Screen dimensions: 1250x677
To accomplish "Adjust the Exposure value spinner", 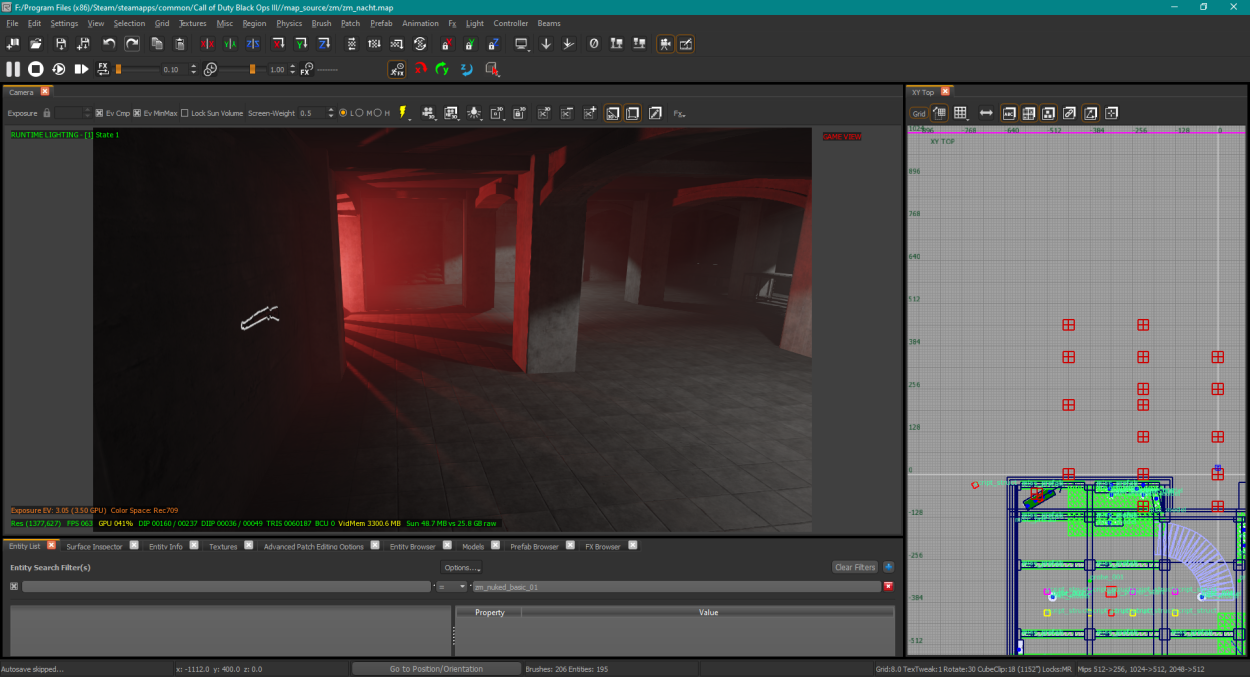I will (87, 113).
